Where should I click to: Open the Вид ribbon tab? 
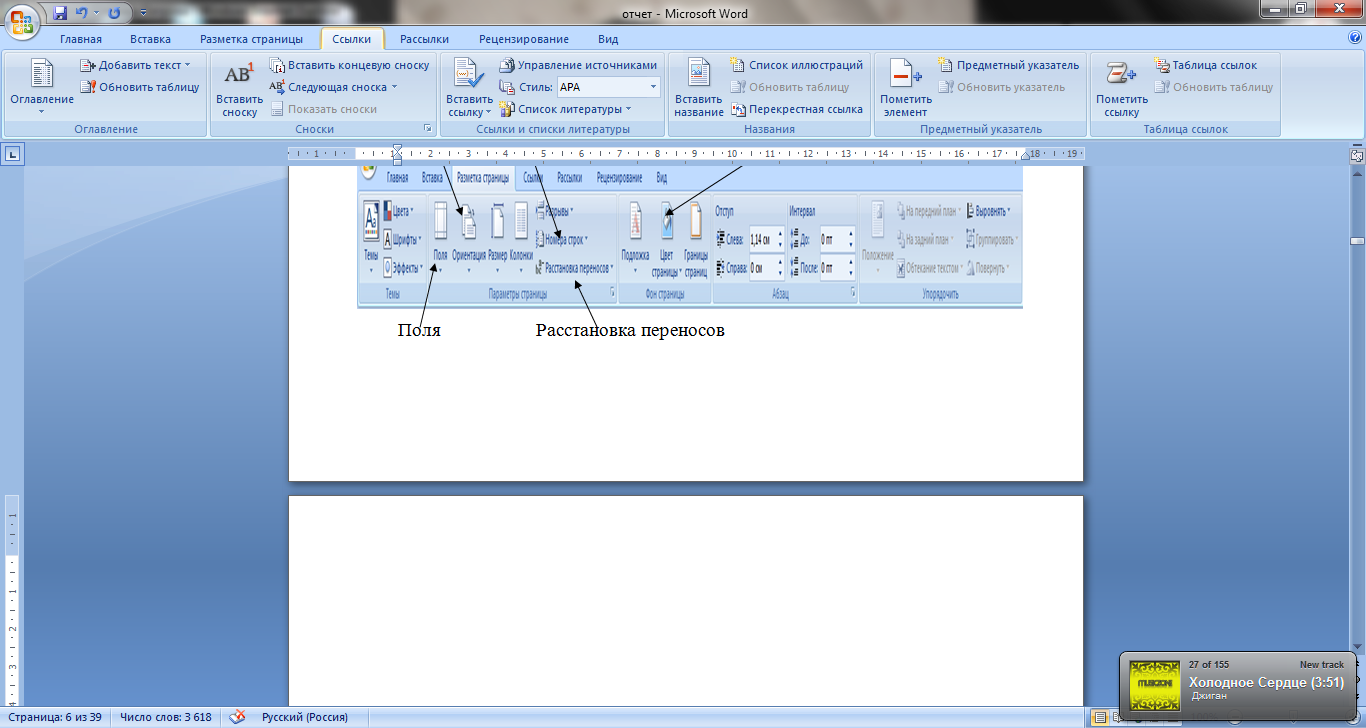[x=608, y=39]
